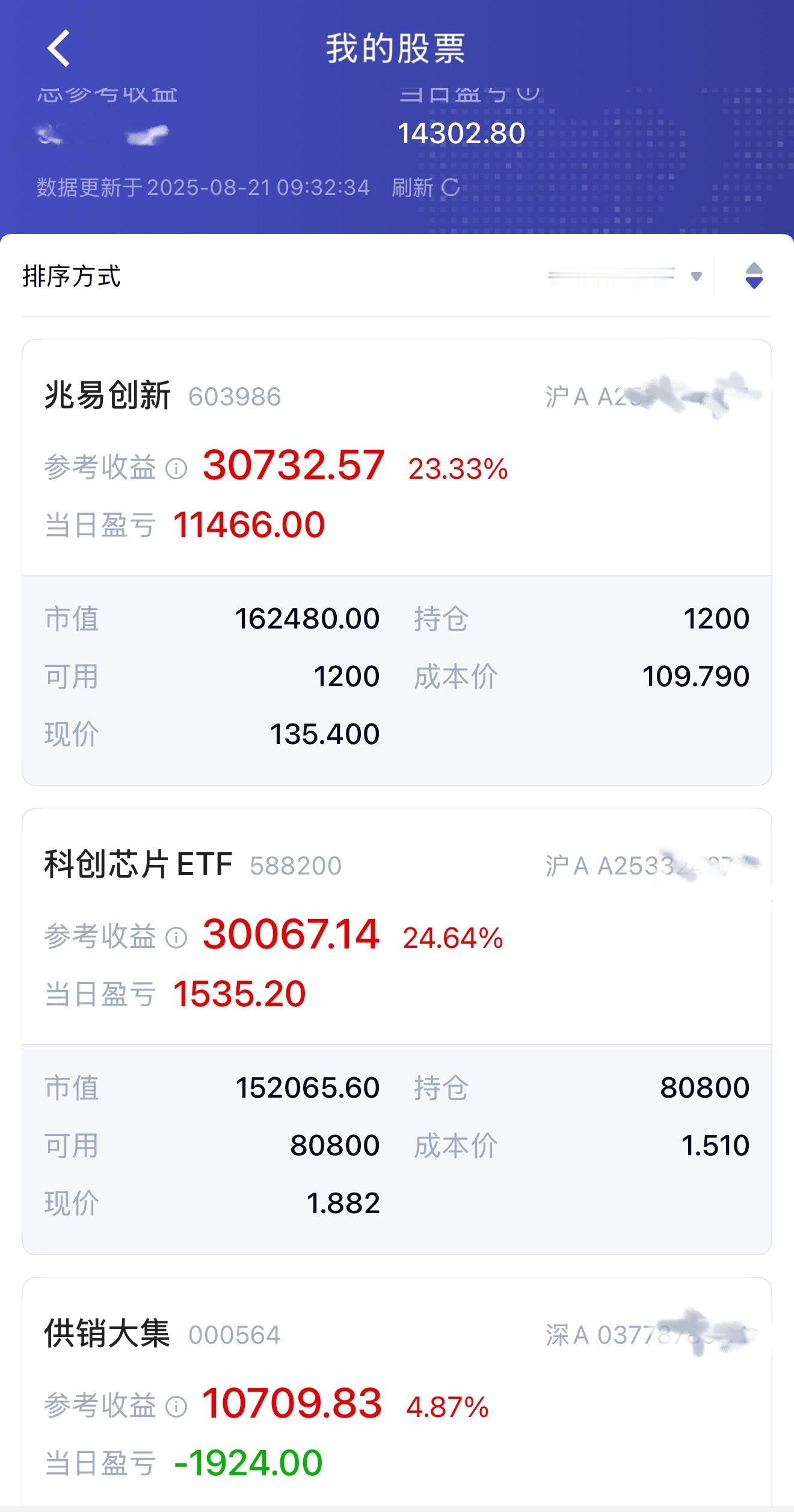The height and width of the screenshot is (1512, 794).
Task: Tap 科创芯片ETF code 588200
Action: click(x=296, y=866)
